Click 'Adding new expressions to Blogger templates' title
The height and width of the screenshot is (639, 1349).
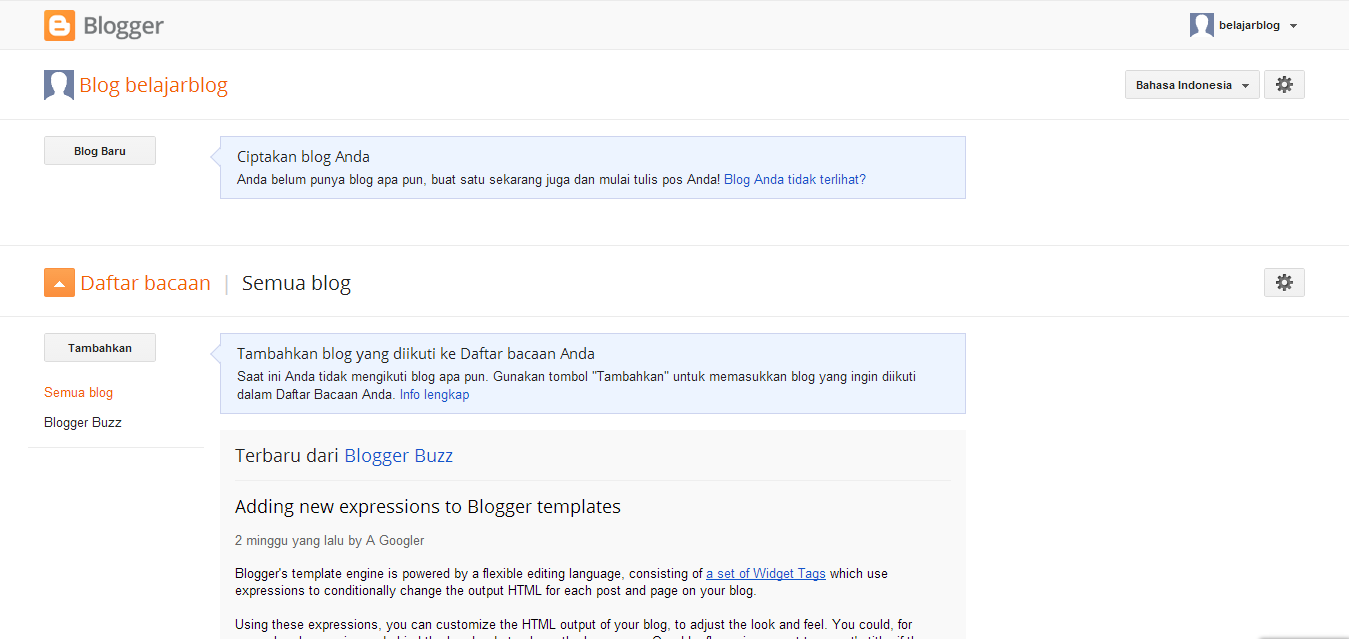pyautogui.click(x=428, y=507)
